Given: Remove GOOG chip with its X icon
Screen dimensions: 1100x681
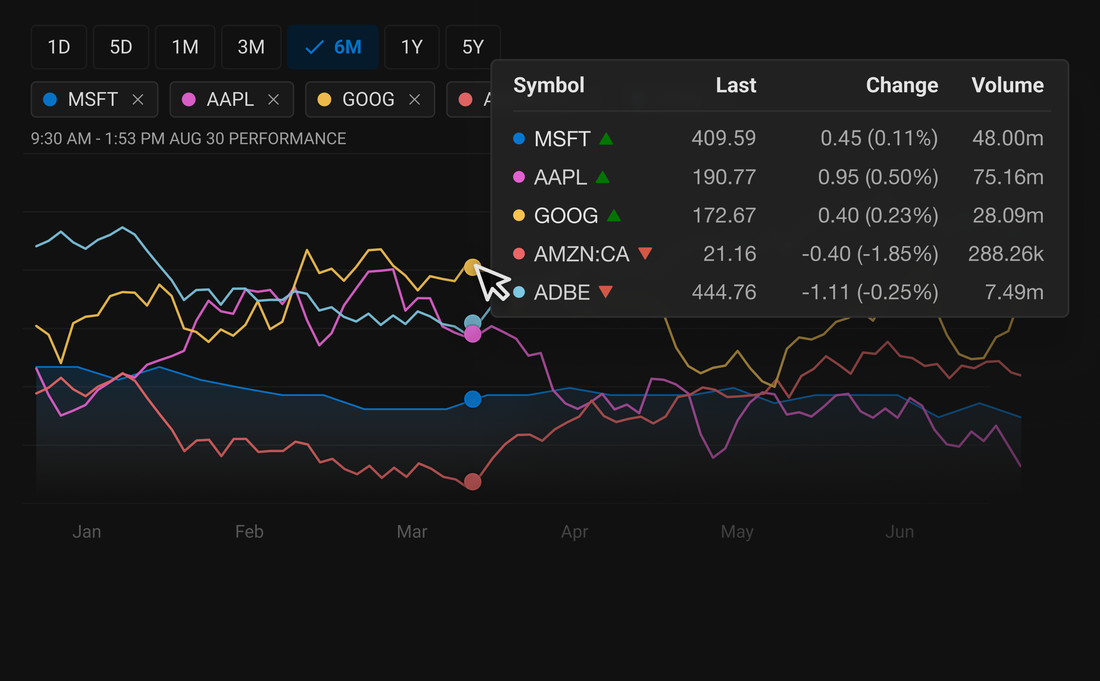Looking at the screenshot, I should (415, 100).
